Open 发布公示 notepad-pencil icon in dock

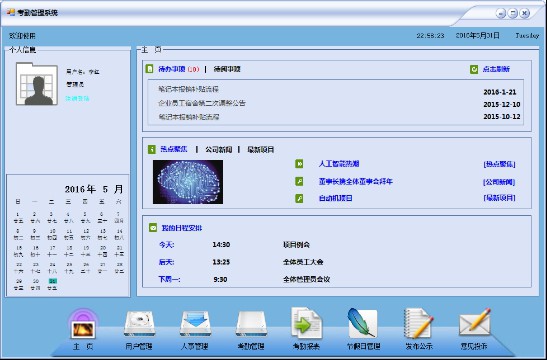point(418,323)
